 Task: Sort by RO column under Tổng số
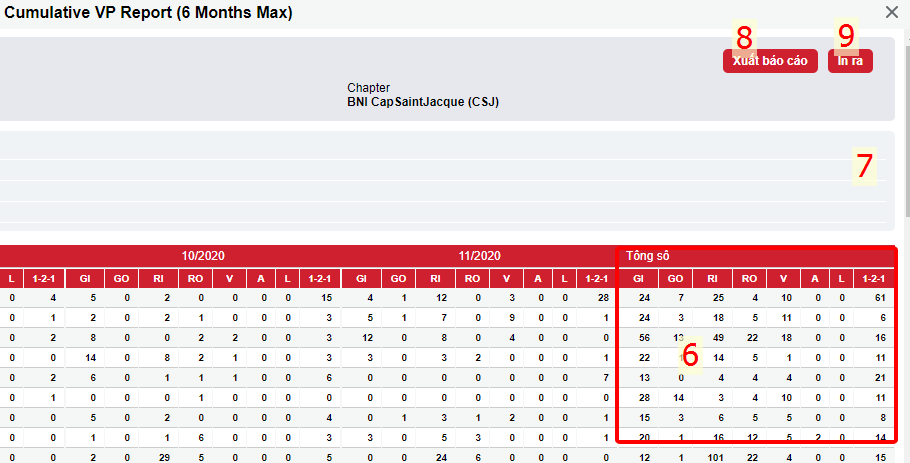[749, 278]
